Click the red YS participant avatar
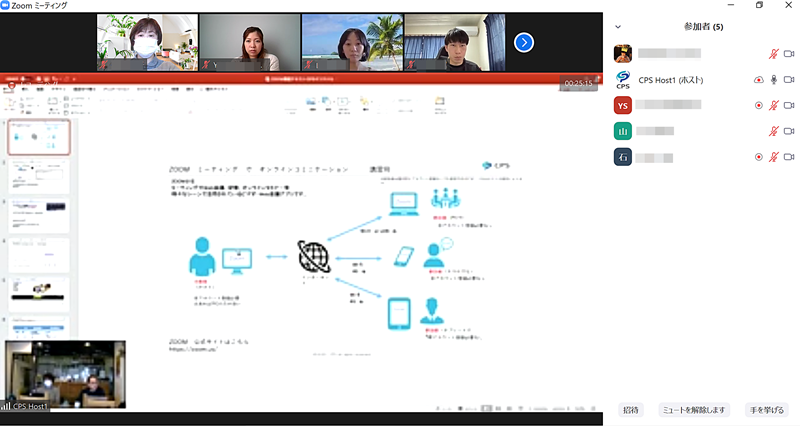 (623, 106)
